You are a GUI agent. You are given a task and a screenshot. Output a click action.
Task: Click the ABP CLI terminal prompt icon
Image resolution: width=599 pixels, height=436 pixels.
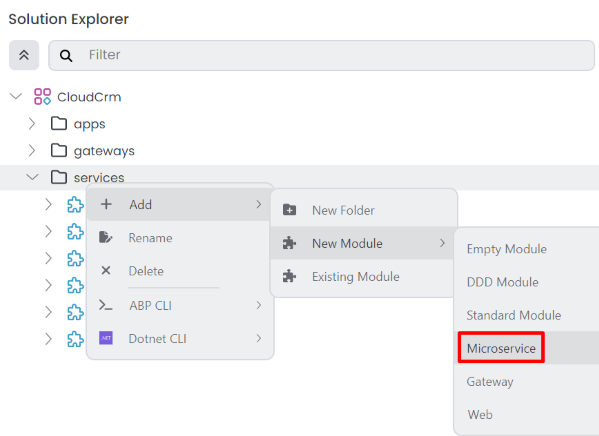pos(105,305)
